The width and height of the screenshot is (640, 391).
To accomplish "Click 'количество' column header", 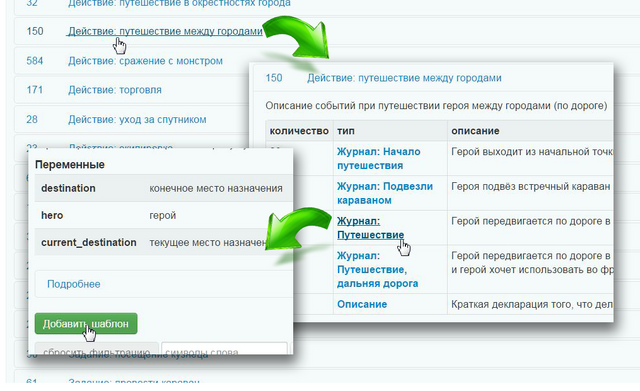I will [x=299, y=131].
